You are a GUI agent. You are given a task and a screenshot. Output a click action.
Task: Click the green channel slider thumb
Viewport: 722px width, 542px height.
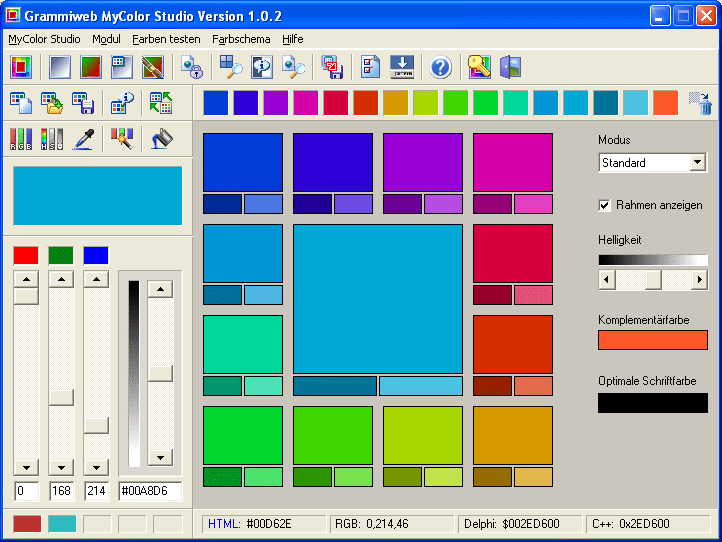tap(61, 398)
